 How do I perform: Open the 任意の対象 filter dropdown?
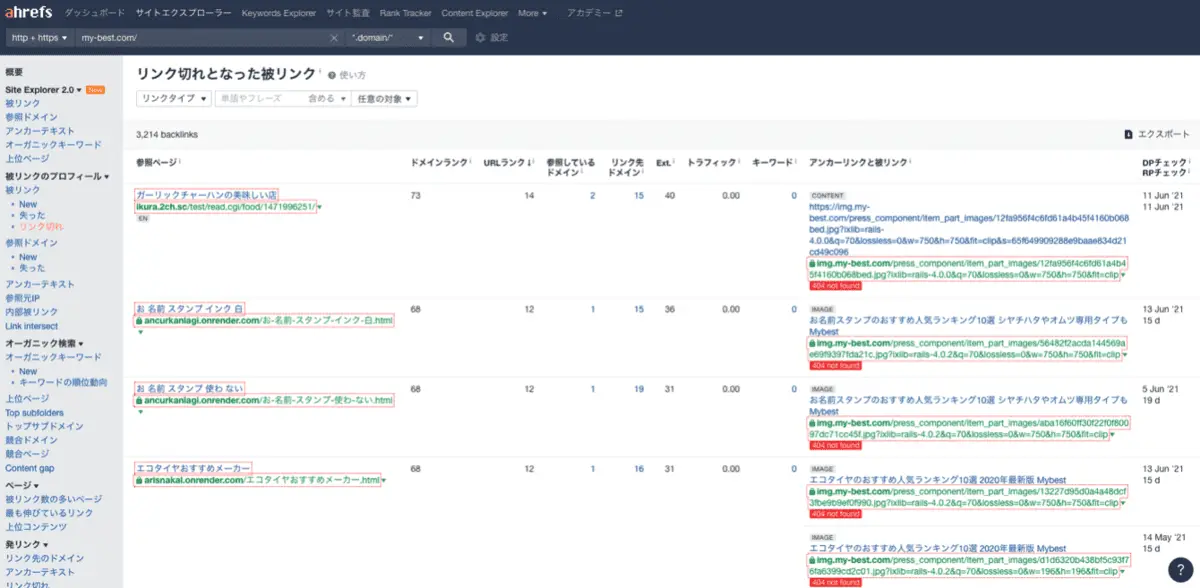click(x=383, y=98)
